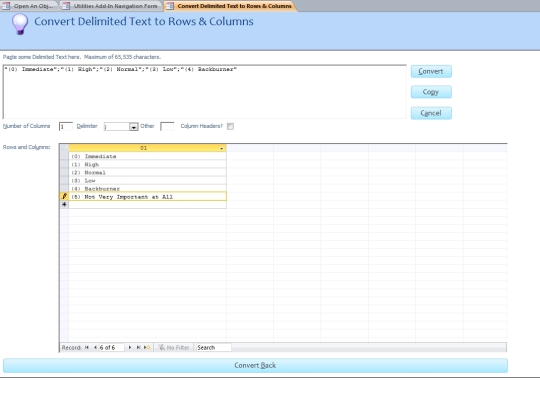Go to first record in navigator
540x413 pixels.
pos(87,348)
